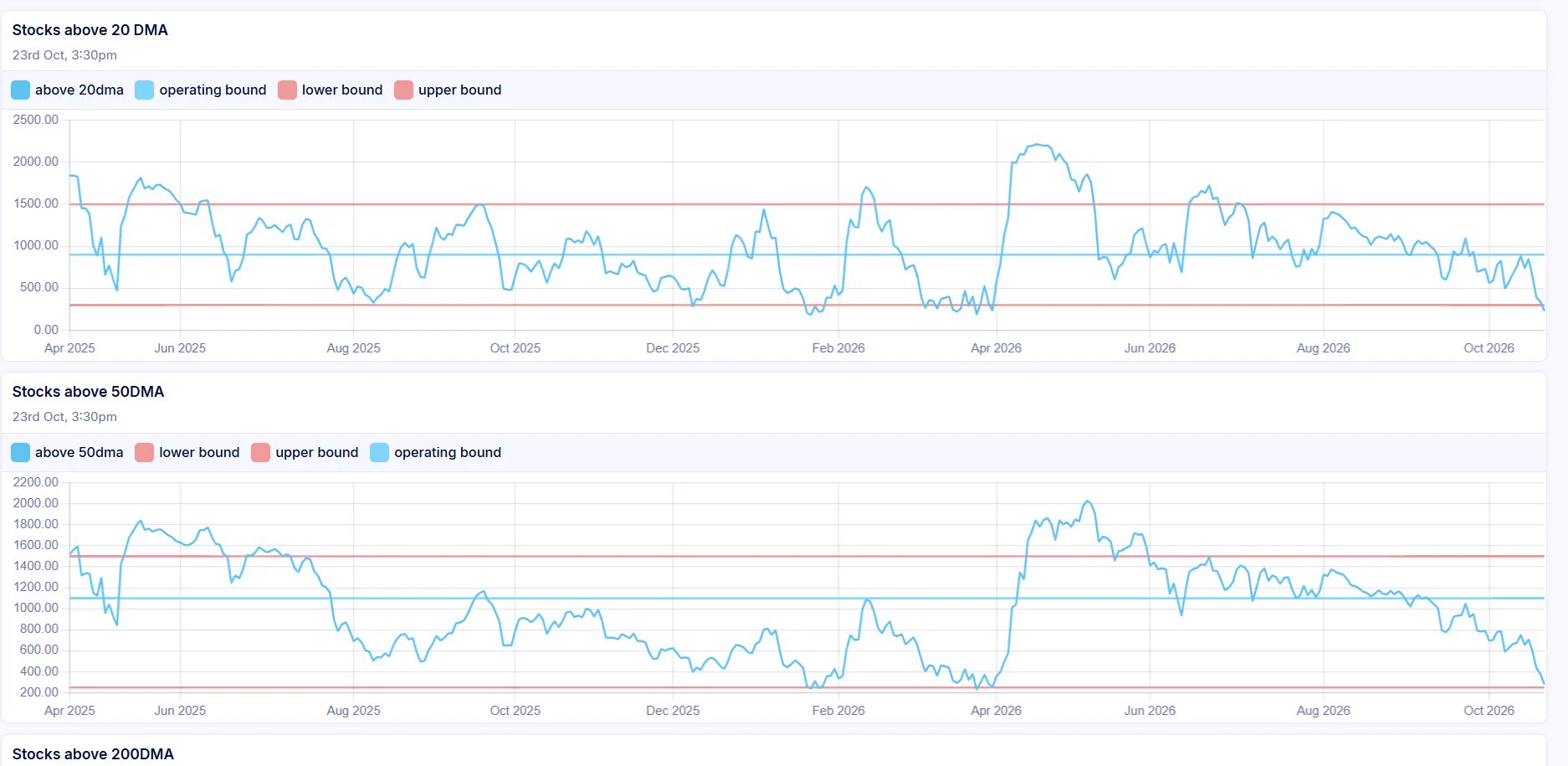Click 'lower bound' label in 50DMA legend
Viewport: 1568px width, 766px height.
(x=199, y=452)
